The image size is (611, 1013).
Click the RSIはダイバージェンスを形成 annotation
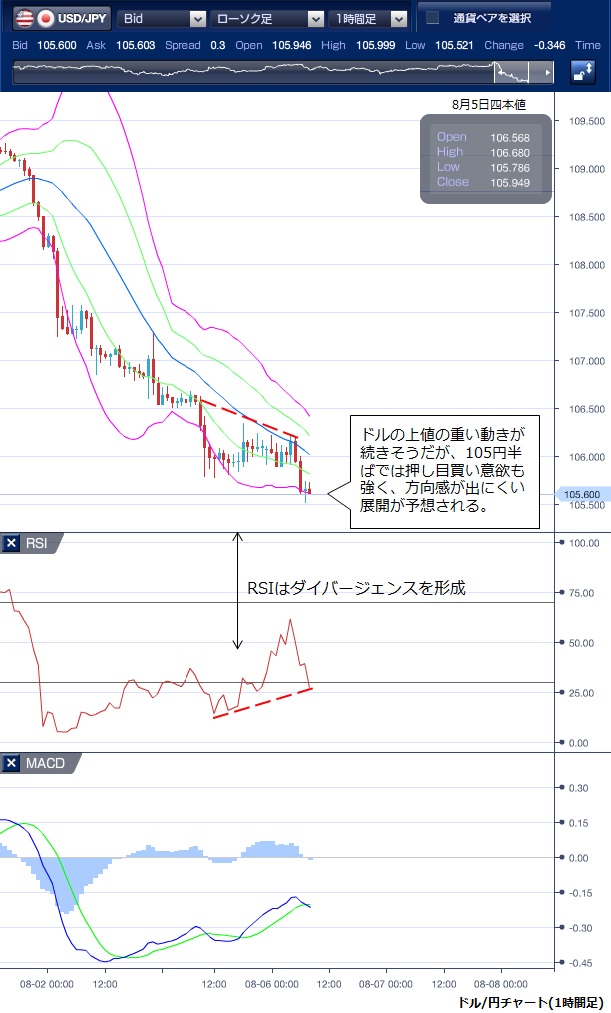coord(357,588)
